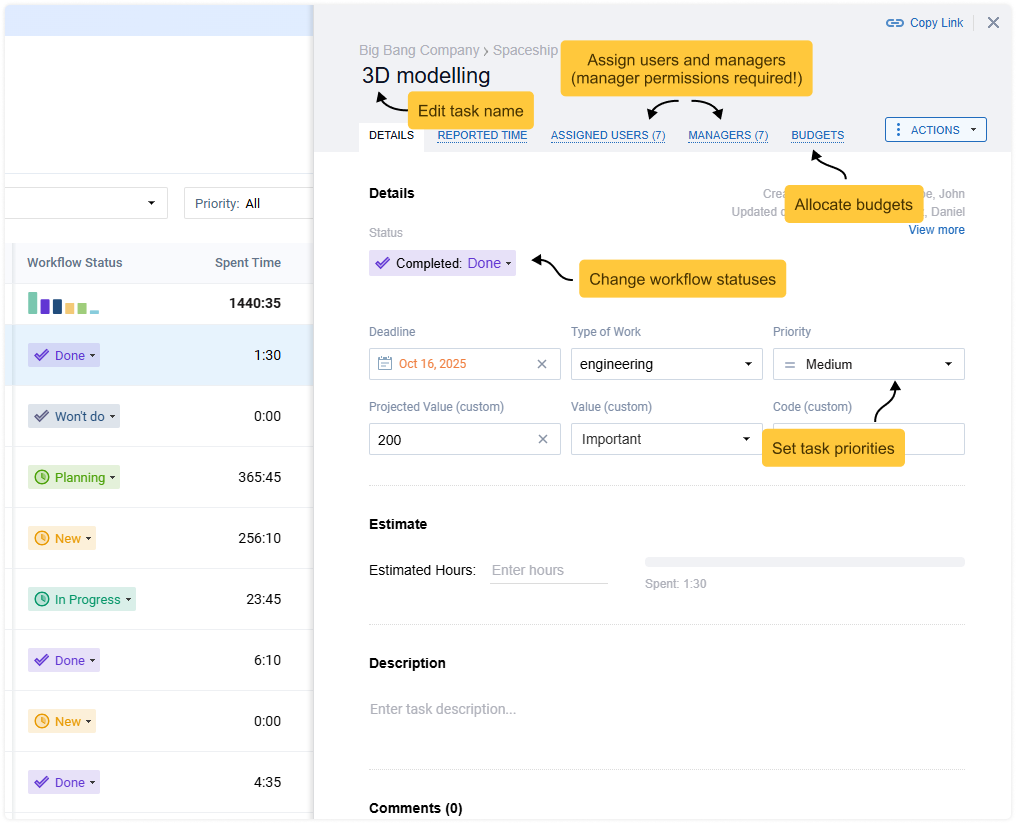Open the Type of Work dropdown

click(x=666, y=364)
